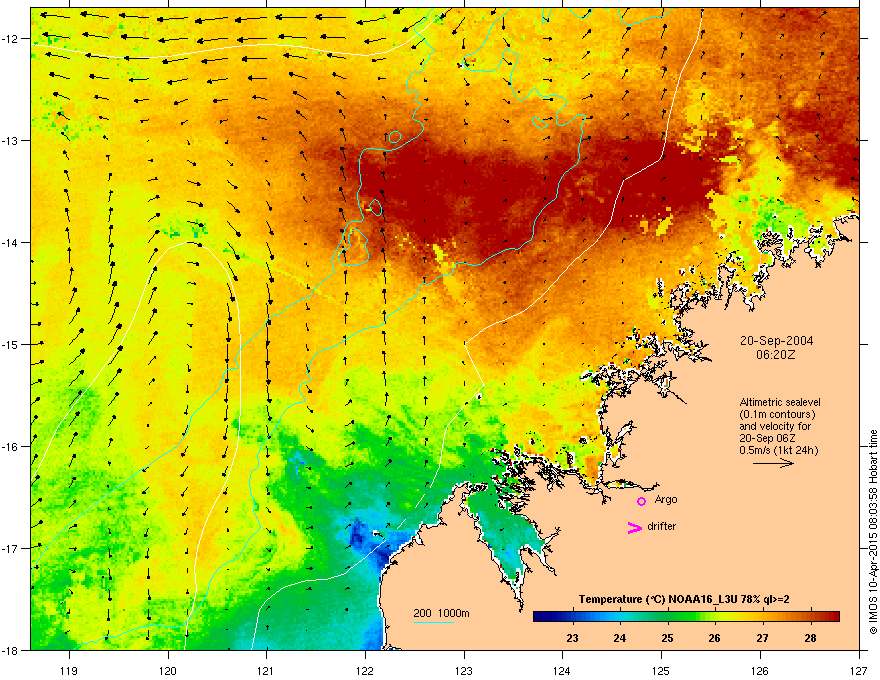This screenshot has width=880, height=680.
Task: Click the 26 tick label on colorbar
Action: pyautogui.click(x=714, y=638)
